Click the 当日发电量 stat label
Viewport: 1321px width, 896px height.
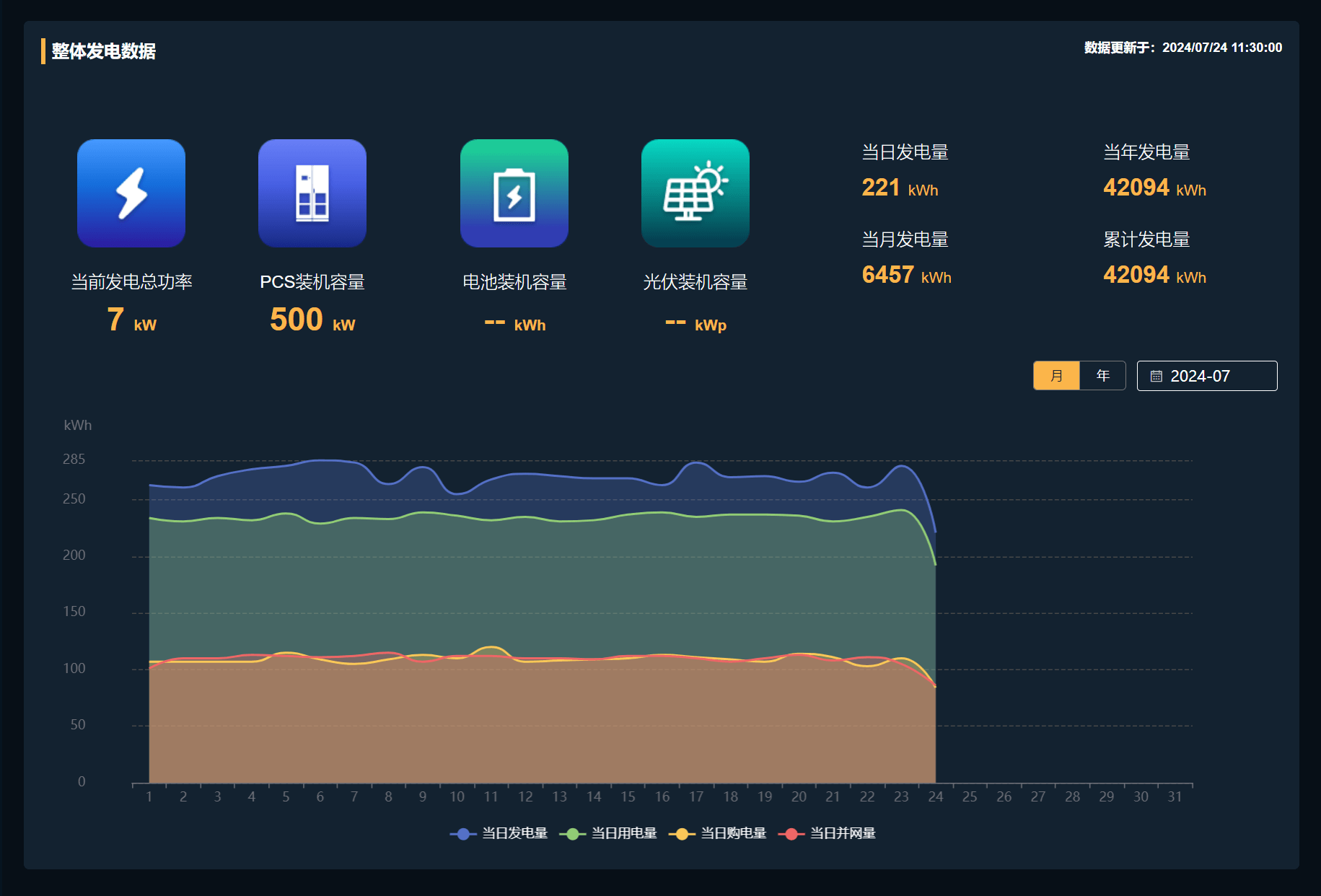click(905, 152)
